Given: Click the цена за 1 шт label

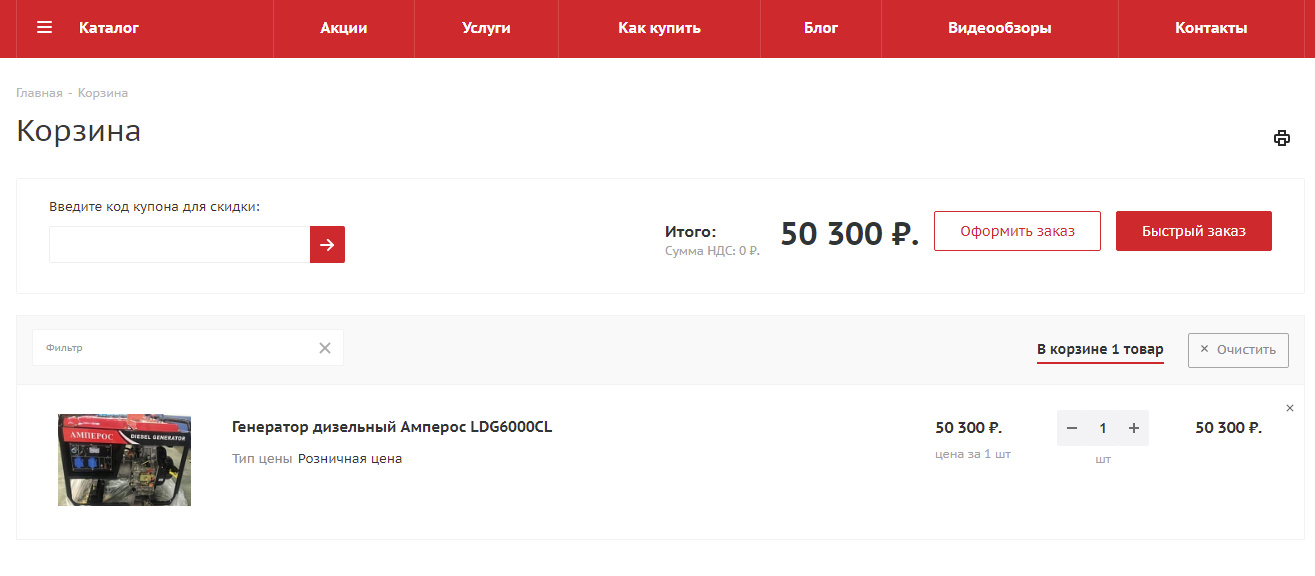Looking at the screenshot, I should (973, 454).
